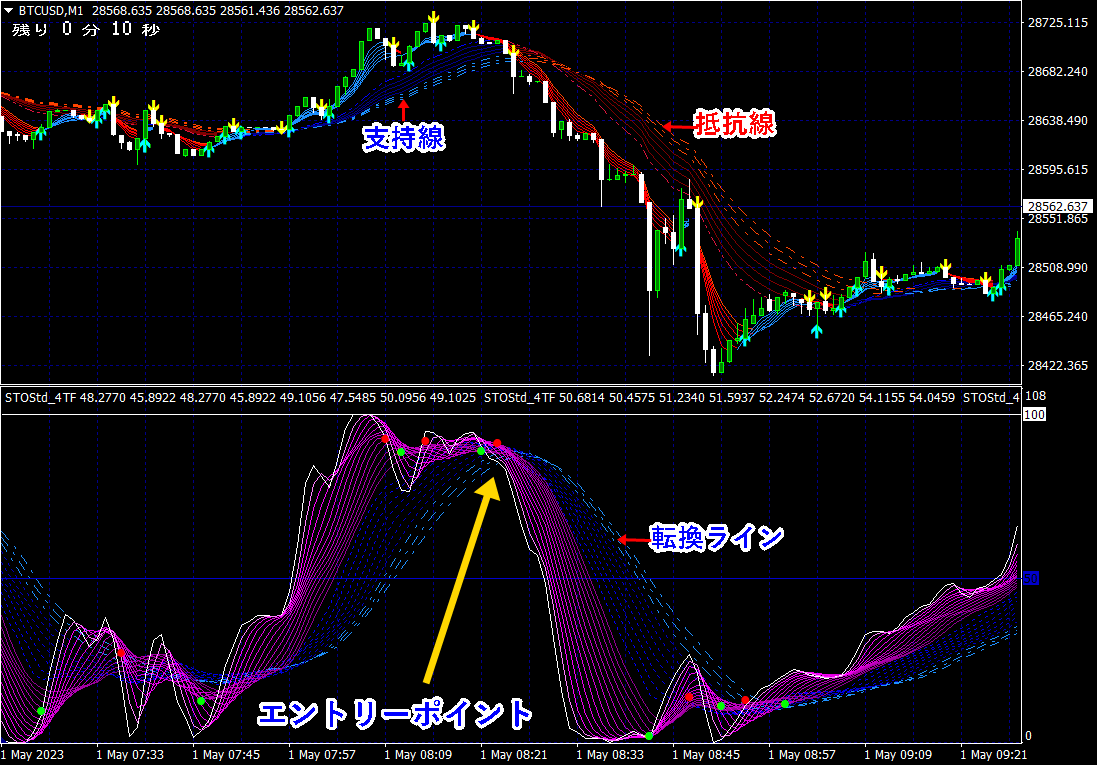Click the red arrow pointing at 抵抗線
1097x765 pixels.
676,126
